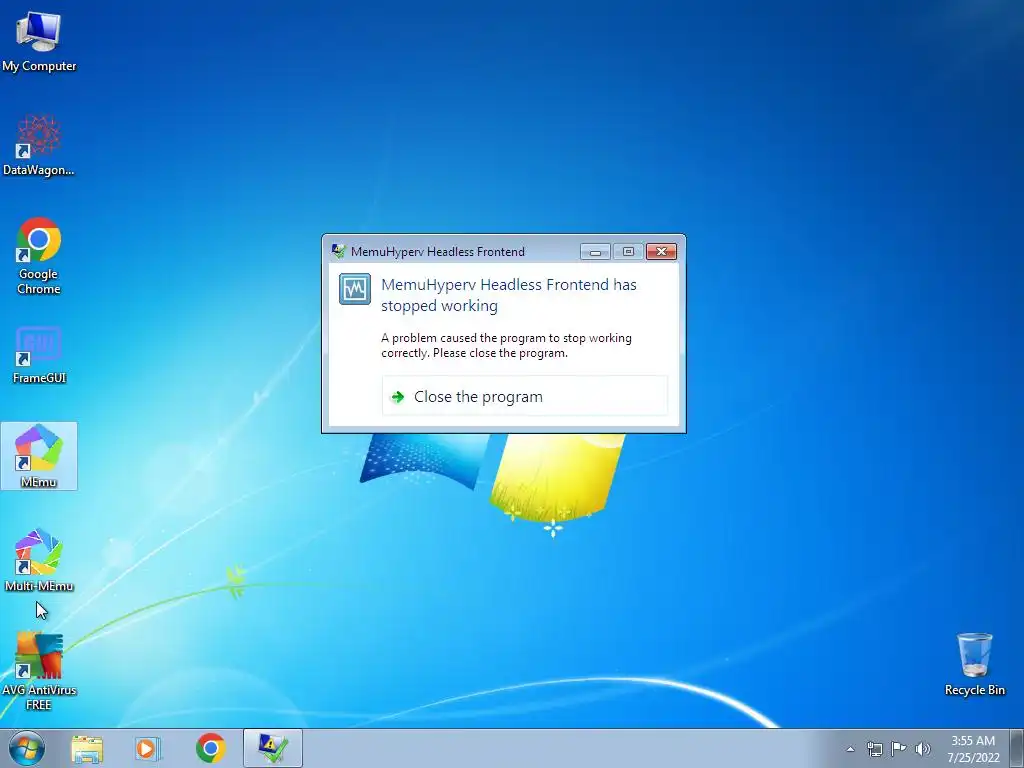Select the AVG AntiVirus FREE shortcut
Screen dimensions: 1024x768
click(x=39, y=671)
